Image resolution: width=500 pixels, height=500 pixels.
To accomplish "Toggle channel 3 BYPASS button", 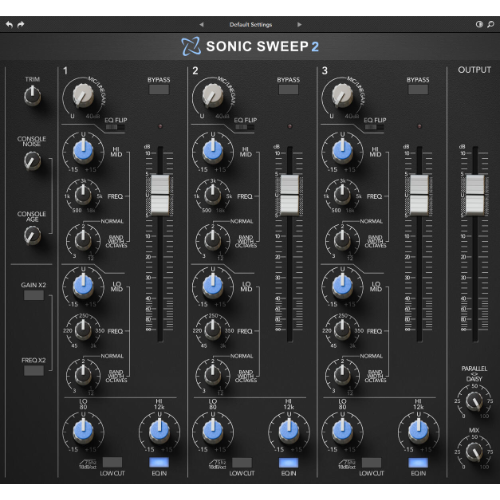I will 418,89.
